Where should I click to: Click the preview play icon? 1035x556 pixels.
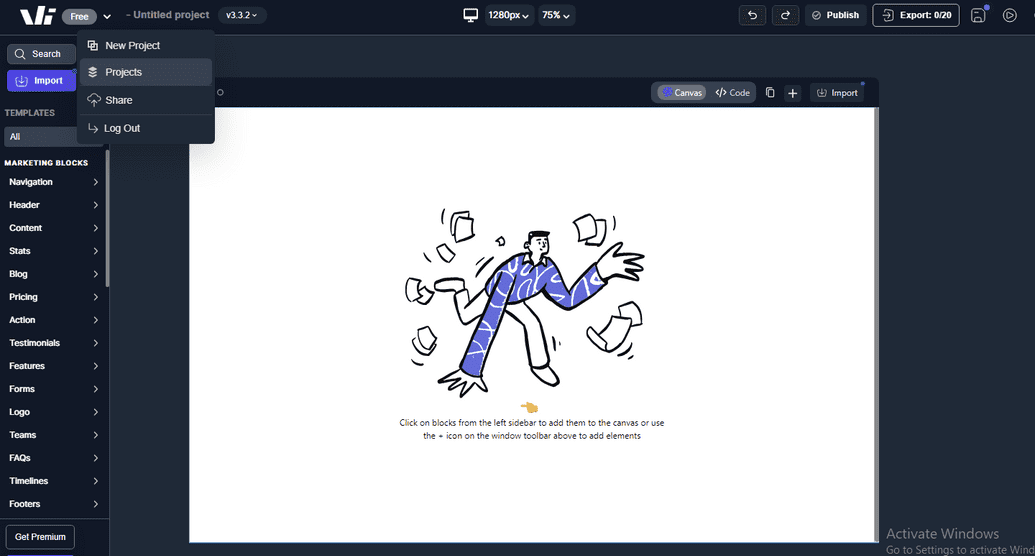tap(1009, 15)
